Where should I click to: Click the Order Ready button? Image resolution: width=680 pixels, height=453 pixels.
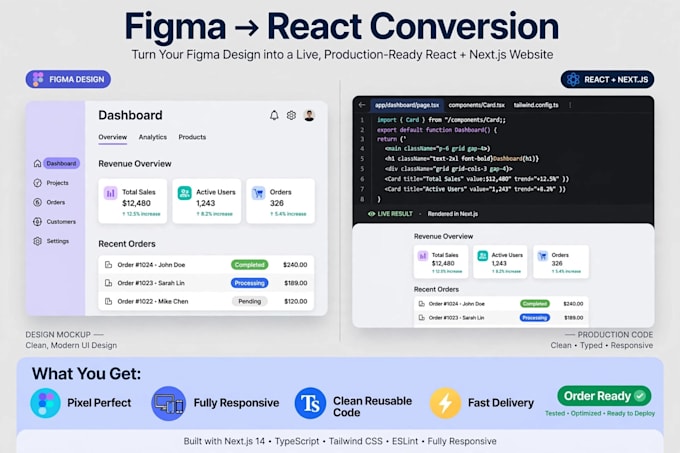click(604, 396)
